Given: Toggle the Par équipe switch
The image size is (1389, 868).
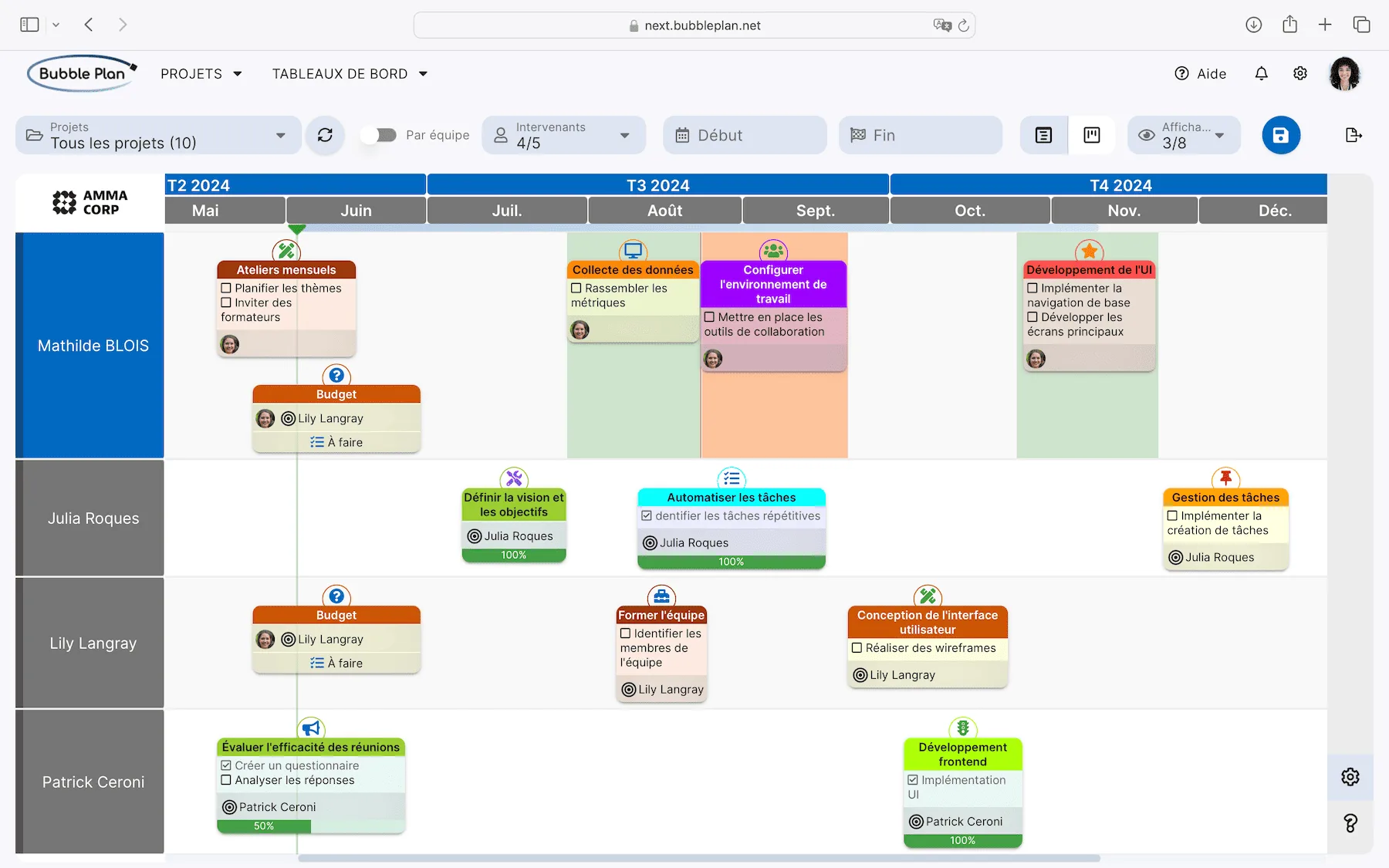Looking at the screenshot, I should tap(379, 135).
